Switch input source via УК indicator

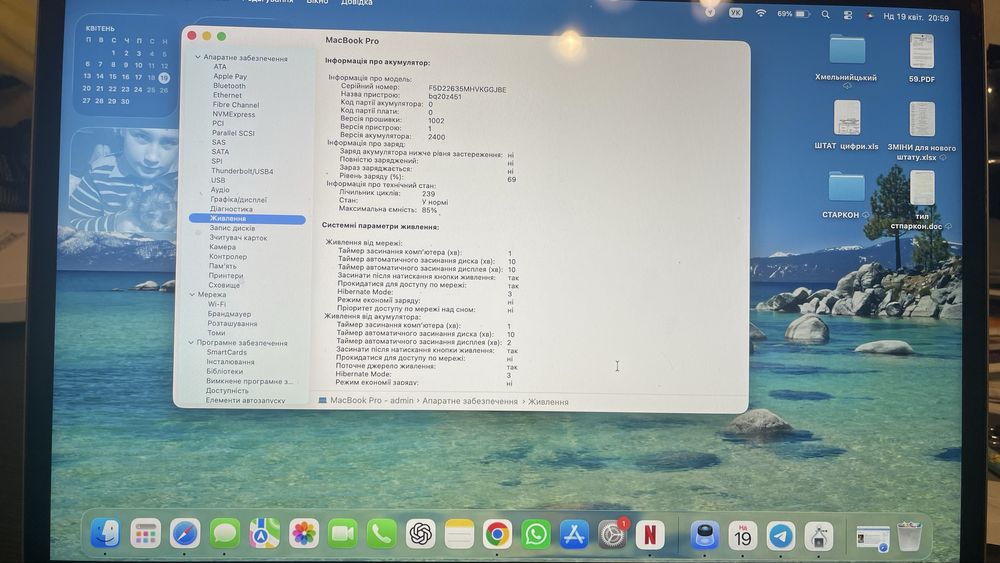(x=735, y=12)
